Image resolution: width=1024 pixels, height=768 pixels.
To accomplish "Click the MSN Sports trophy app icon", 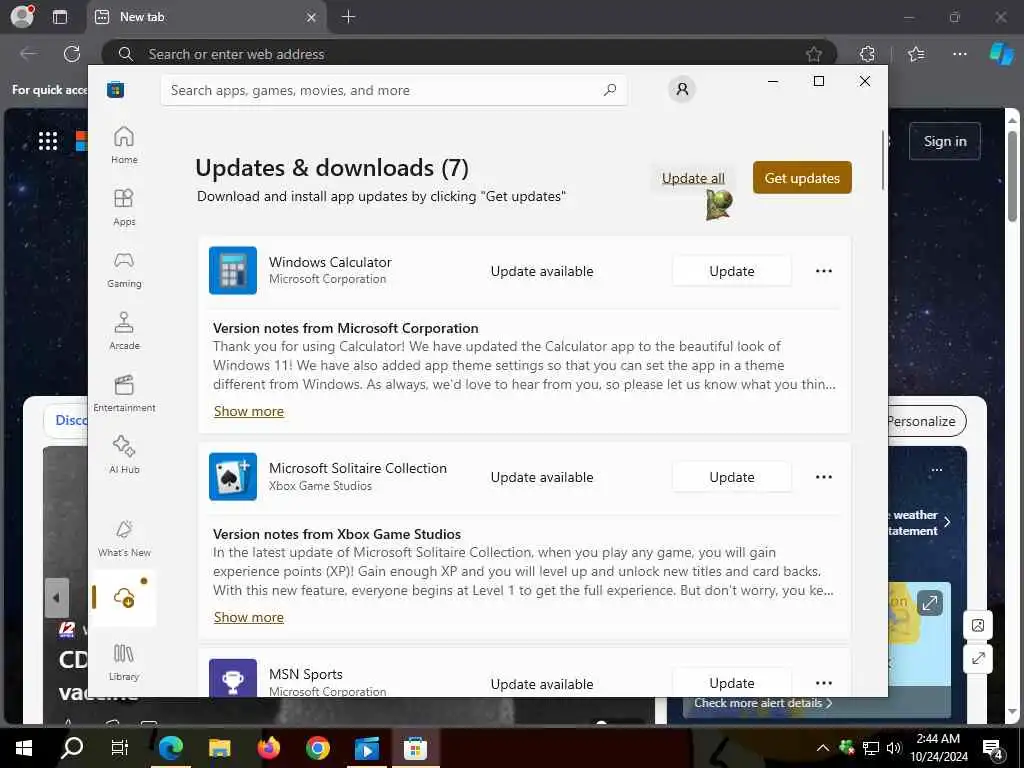I will point(232,678).
